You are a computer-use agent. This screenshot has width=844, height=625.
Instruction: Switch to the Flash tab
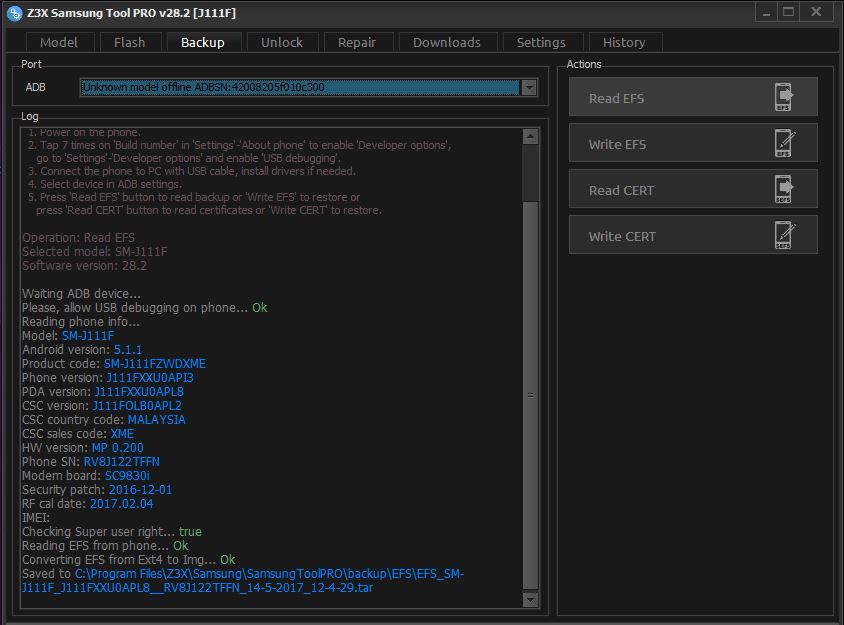[x=130, y=43]
